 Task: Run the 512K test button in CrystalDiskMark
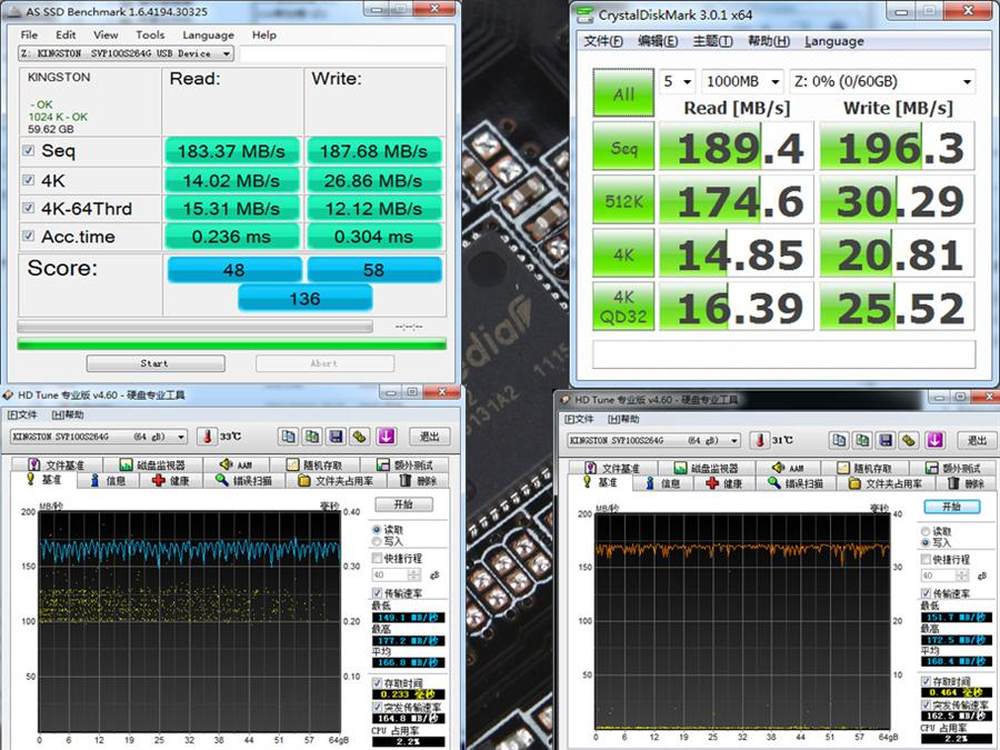pyautogui.click(x=623, y=201)
